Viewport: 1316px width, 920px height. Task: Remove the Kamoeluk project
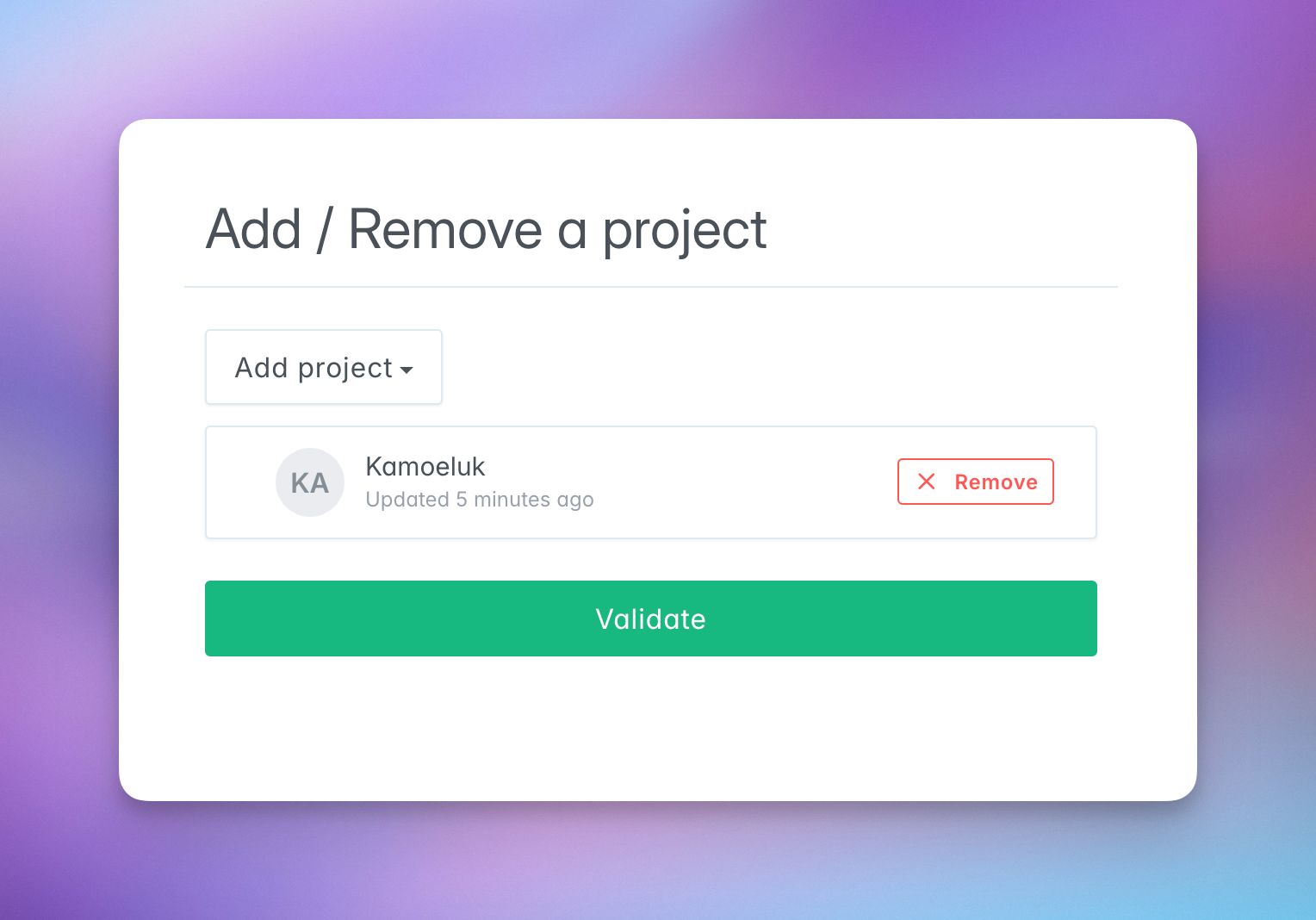[975, 482]
